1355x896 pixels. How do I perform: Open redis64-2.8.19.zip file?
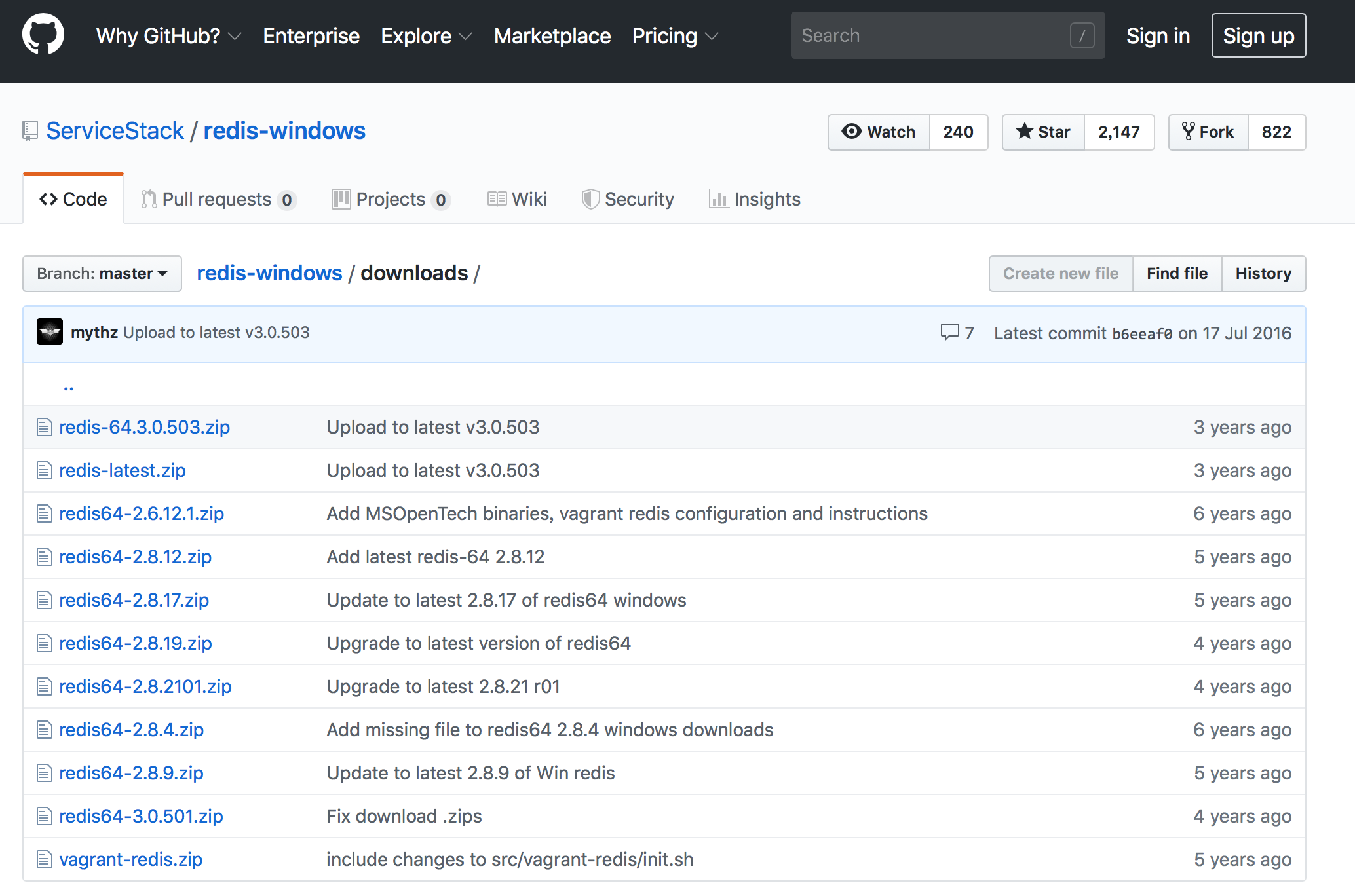136,643
